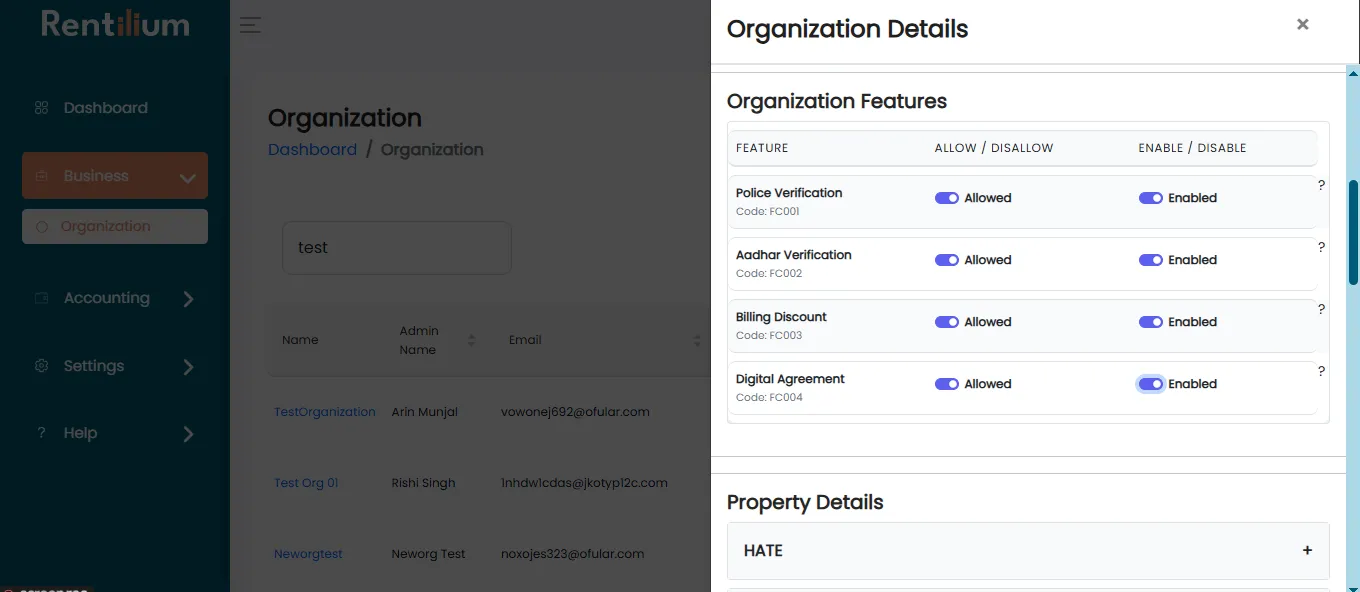Viewport: 1360px width, 592px height.
Task: Expand the HATE property plus icon
Action: (1307, 550)
